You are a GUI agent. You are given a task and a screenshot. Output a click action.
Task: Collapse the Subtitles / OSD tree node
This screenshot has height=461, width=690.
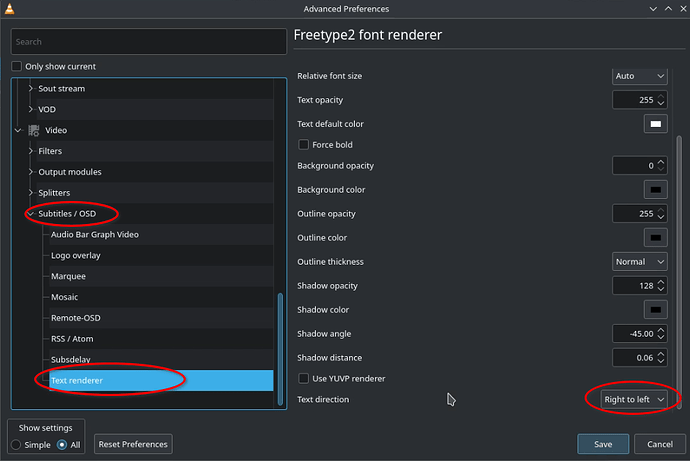click(31, 214)
